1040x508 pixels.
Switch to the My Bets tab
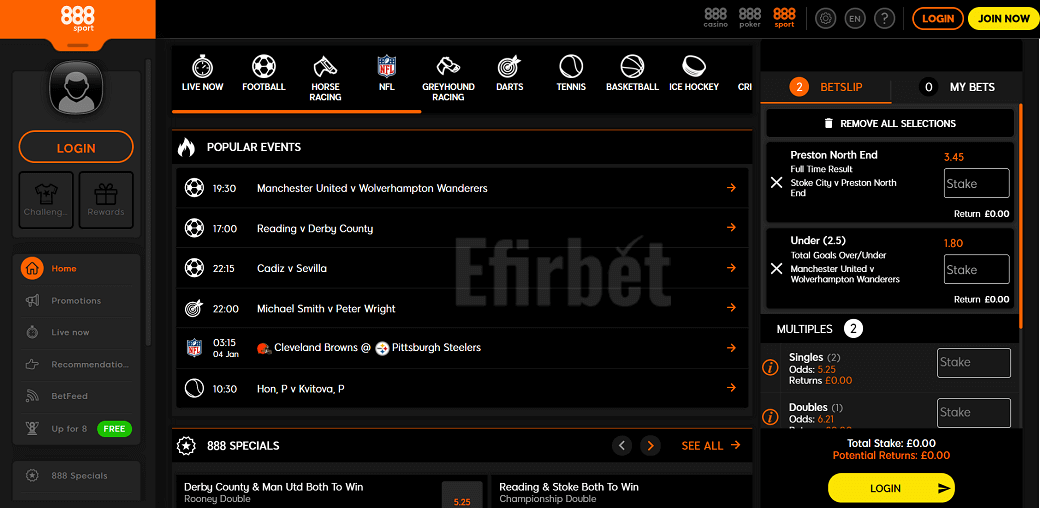(956, 87)
